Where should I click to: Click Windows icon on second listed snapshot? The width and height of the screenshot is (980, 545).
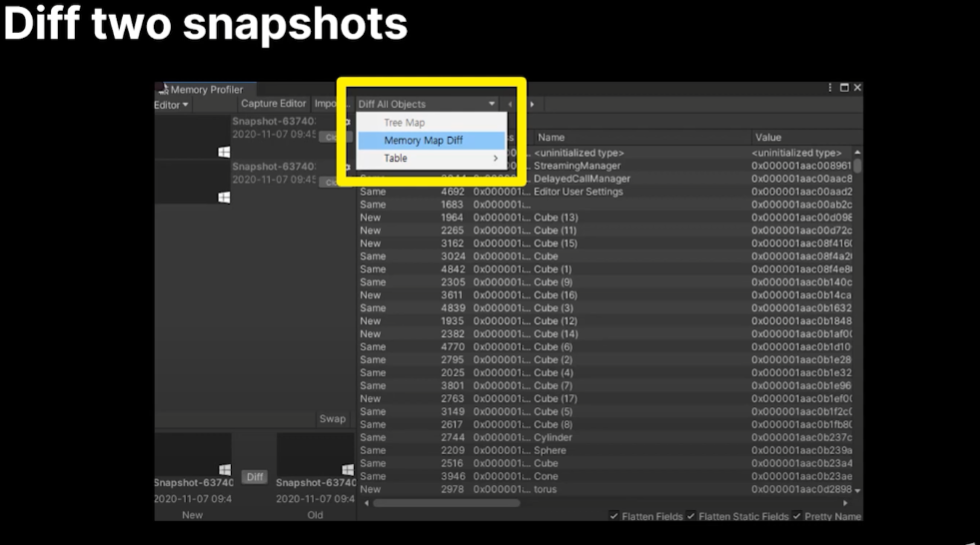(x=224, y=197)
